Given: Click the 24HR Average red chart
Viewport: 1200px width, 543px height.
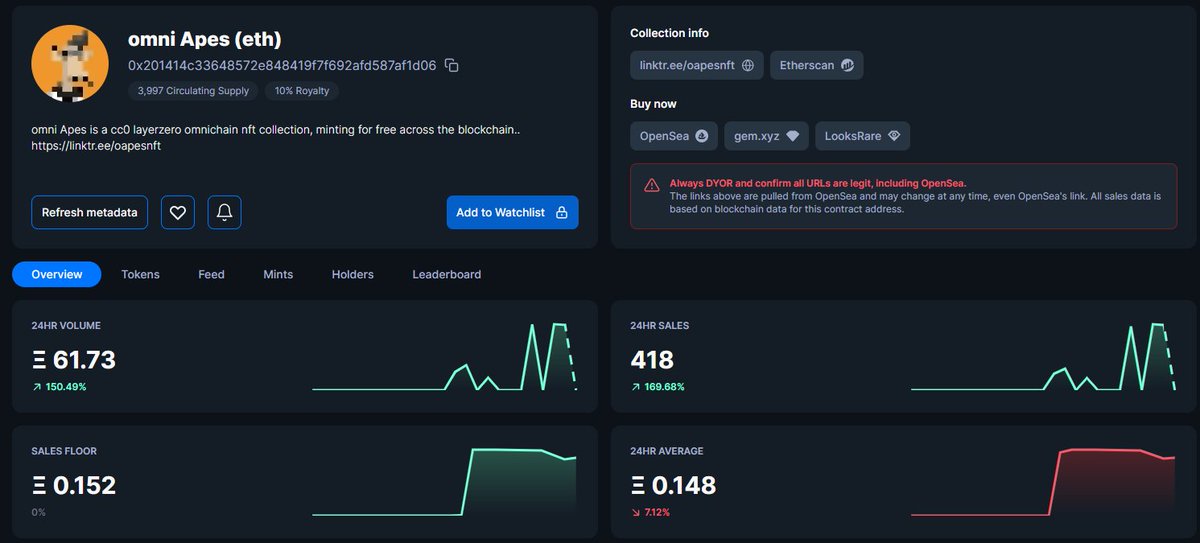Looking at the screenshot, I should 1043,482.
